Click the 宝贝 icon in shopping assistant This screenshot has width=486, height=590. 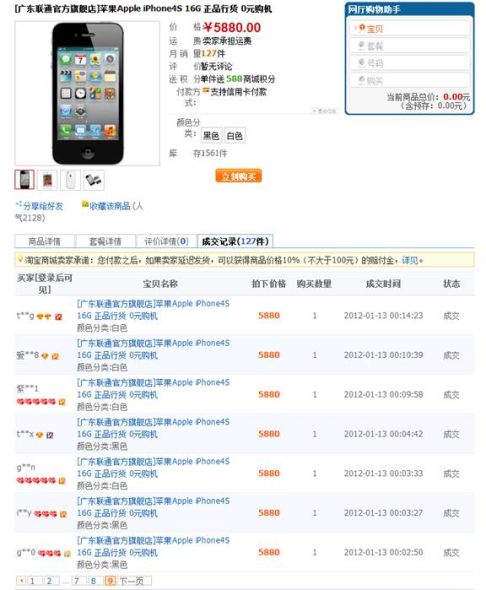pos(362,28)
